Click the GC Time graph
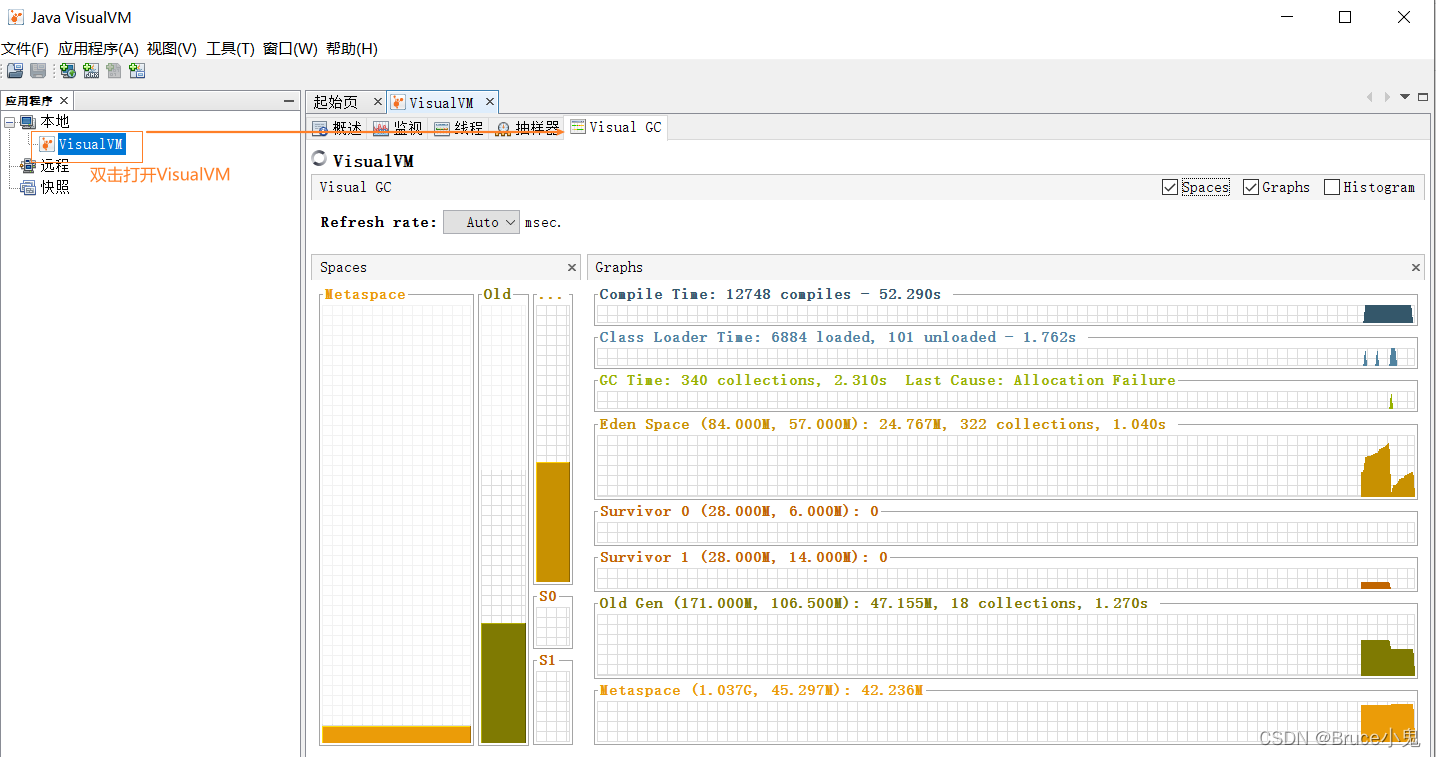Viewport: 1436px width, 757px height. (1005, 399)
